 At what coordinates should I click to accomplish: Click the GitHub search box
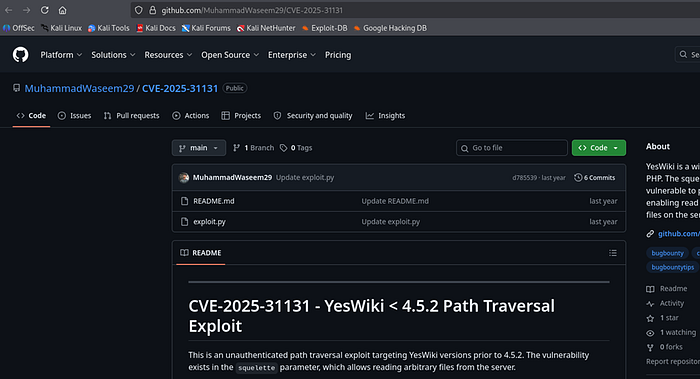click(688, 54)
